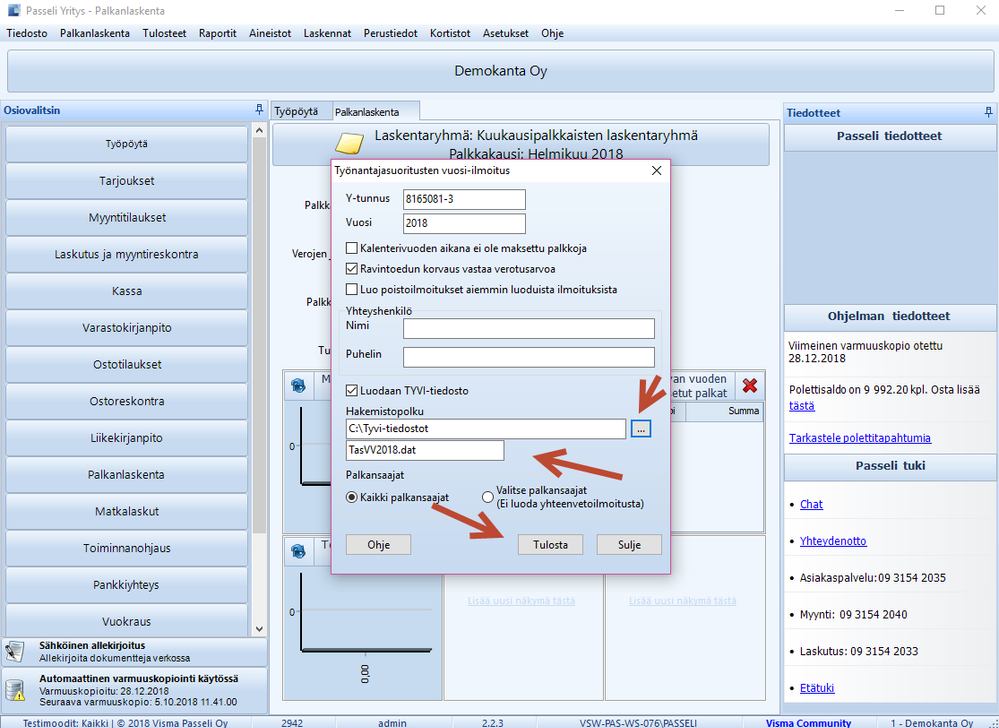
Task: Click Tulosta button in dialog
Action: (550, 545)
